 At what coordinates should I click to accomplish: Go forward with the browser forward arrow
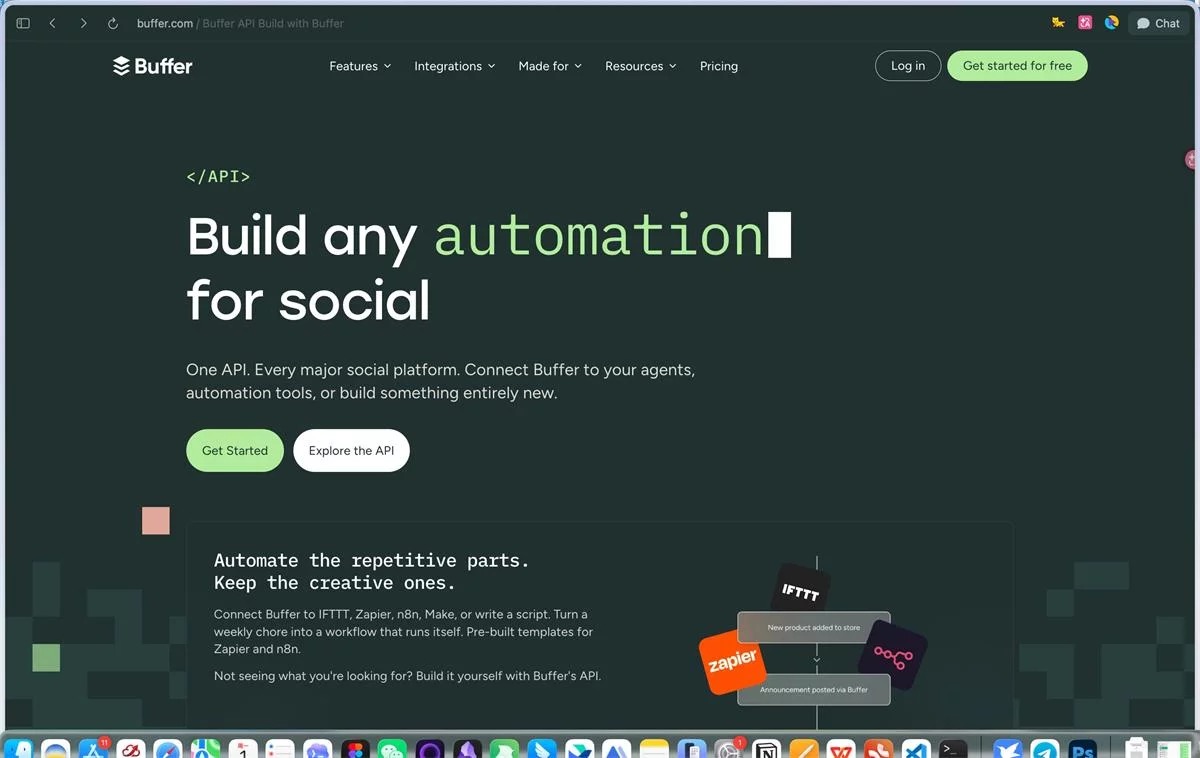point(83,23)
